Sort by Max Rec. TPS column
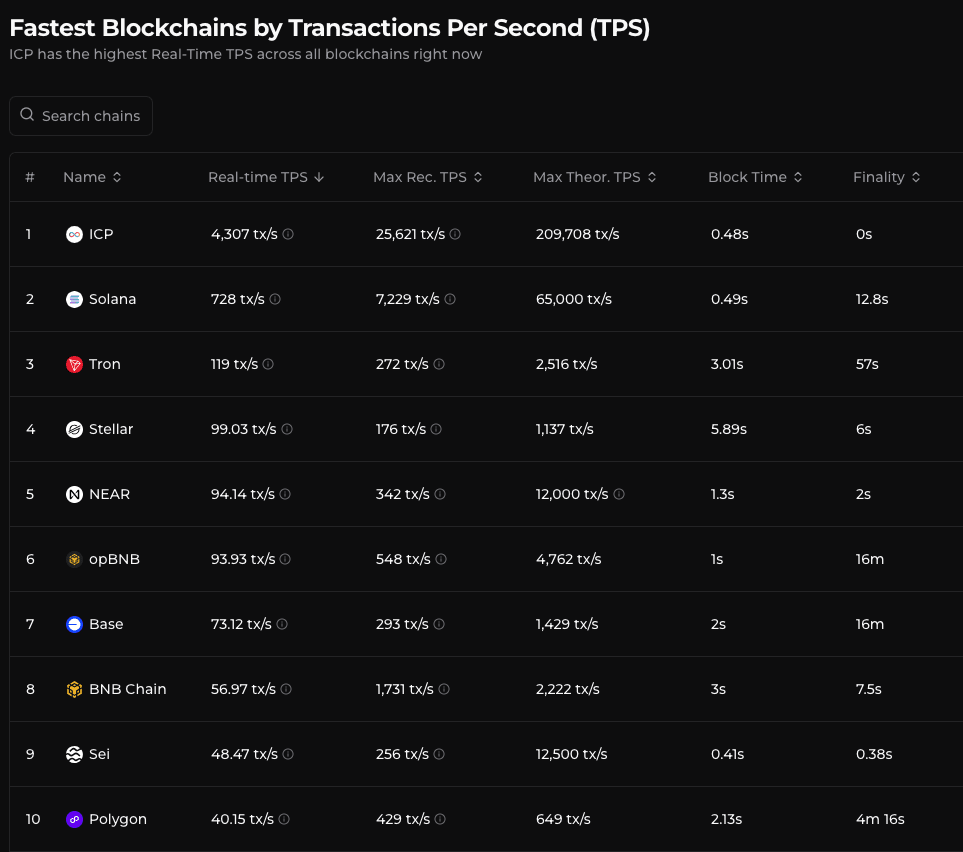Image resolution: width=963 pixels, height=852 pixels. [x=427, y=177]
